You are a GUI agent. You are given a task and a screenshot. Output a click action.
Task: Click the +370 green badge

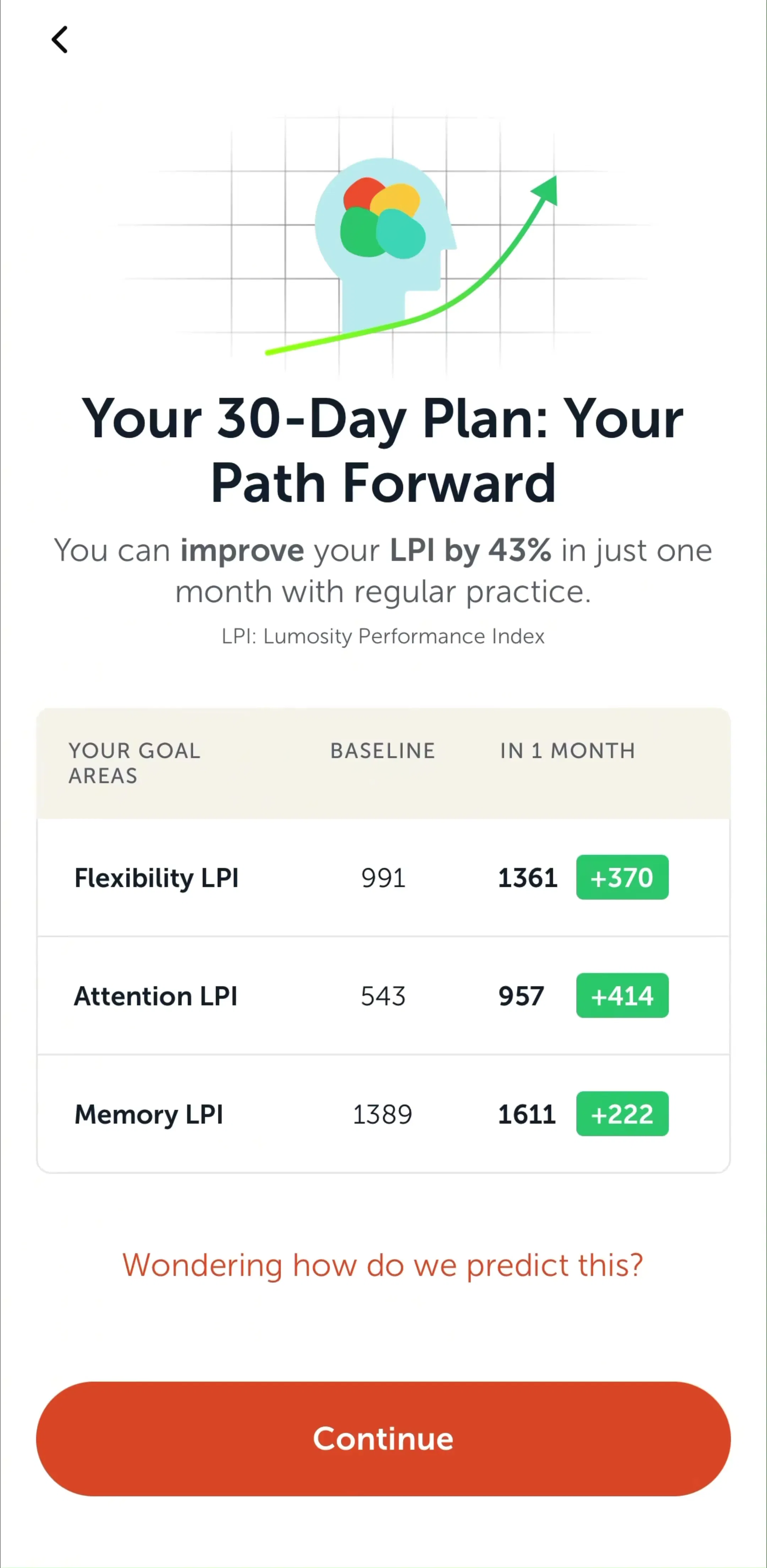click(622, 877)
